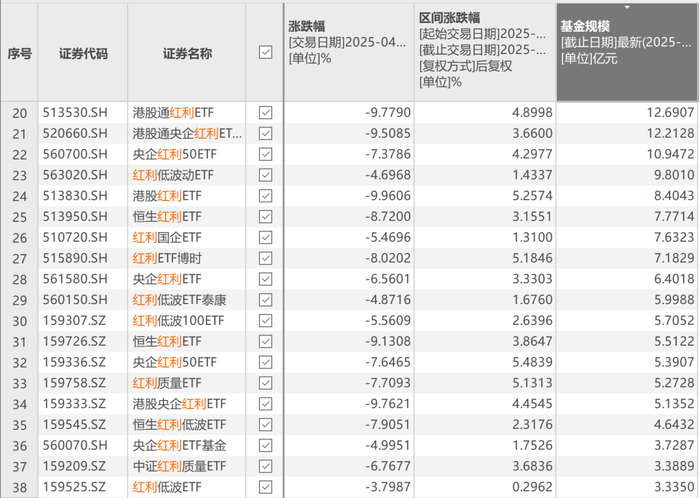Click the name 中证红利质量ETF
The image size is (700, 498).
point(179,467)
